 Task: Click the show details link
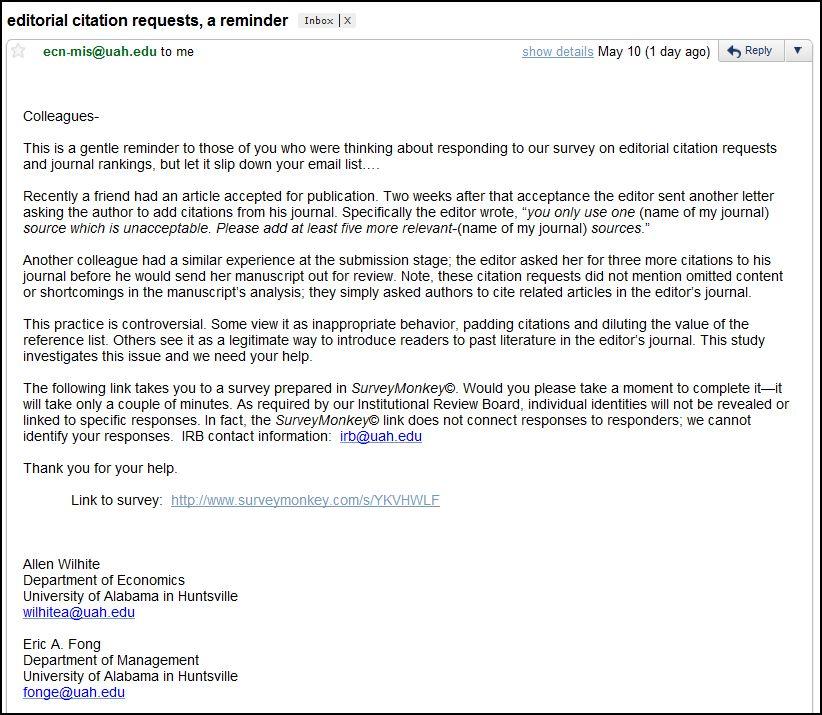pos(557,52)
